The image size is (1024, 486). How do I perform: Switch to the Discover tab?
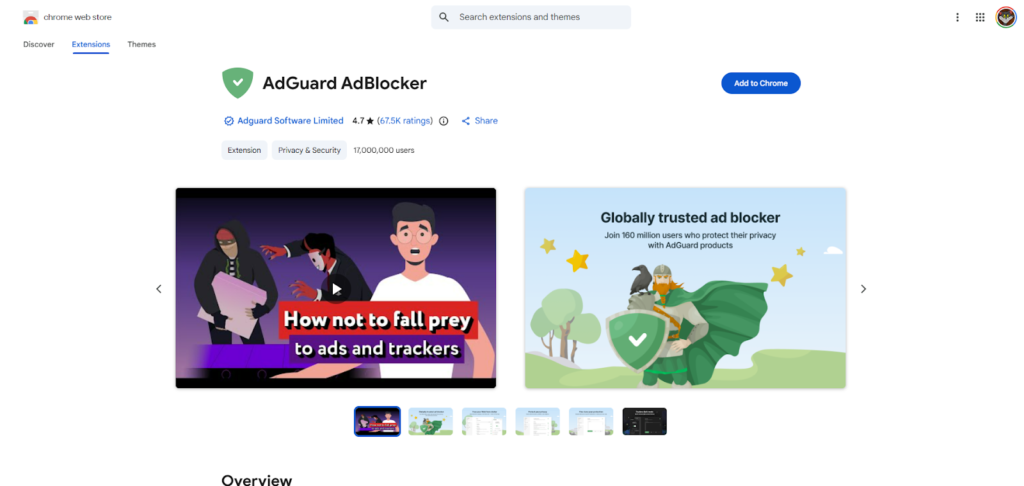coord(39,44)
